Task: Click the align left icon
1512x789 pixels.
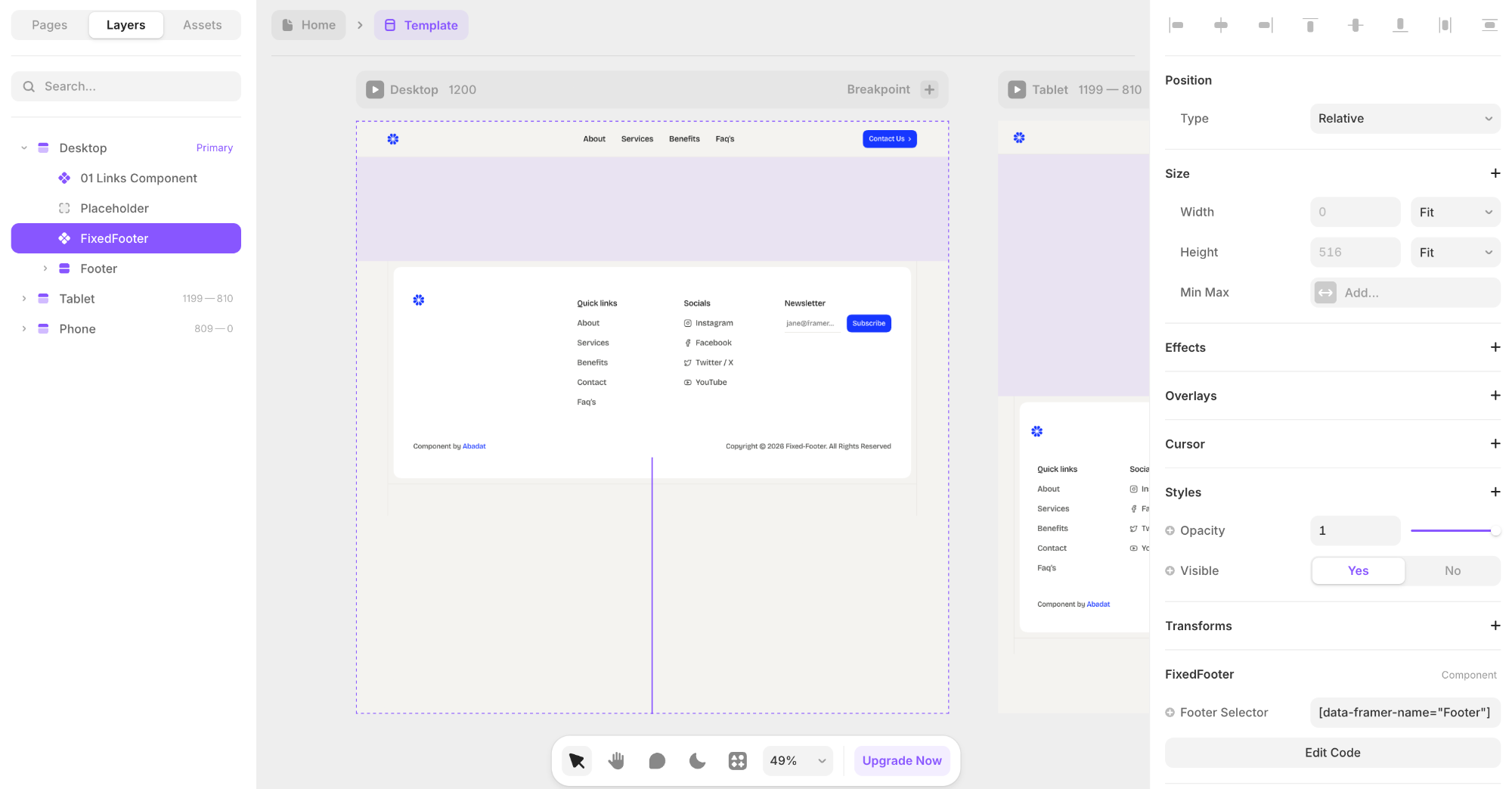Action: (x=1176, y=25)
